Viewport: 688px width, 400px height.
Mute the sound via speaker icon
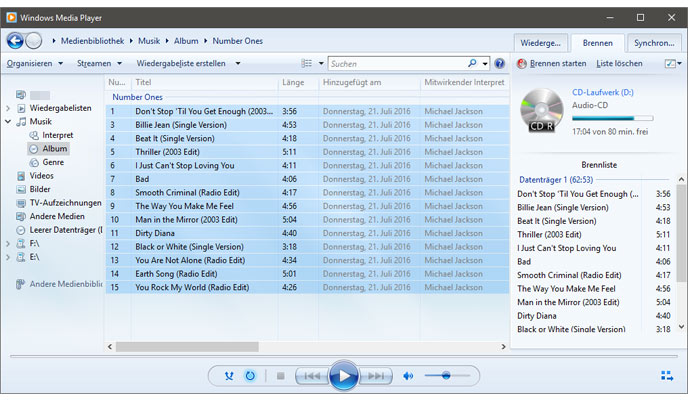[408, 376]
